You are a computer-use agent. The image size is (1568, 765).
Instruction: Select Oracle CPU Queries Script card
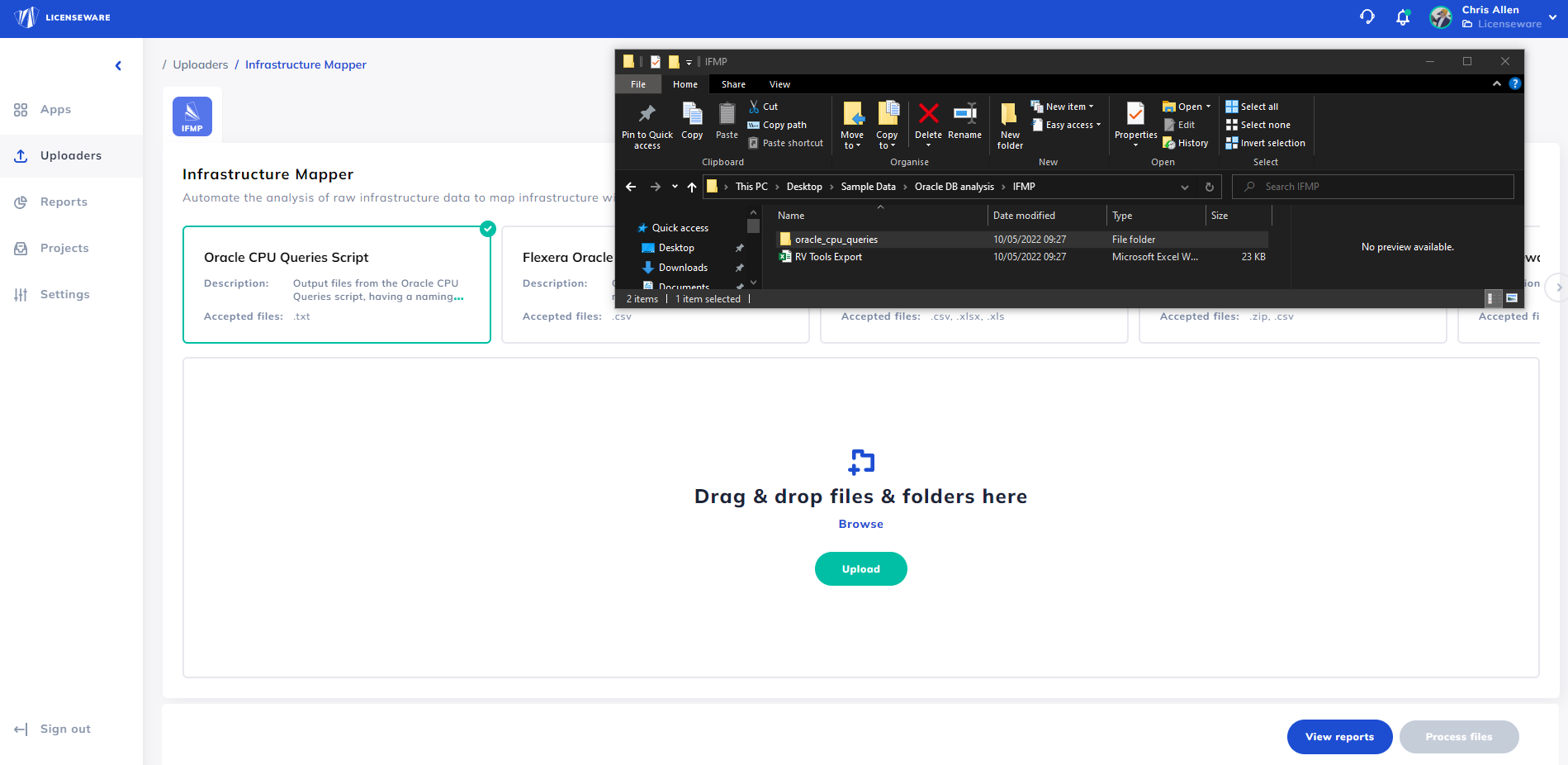point(337,284)
